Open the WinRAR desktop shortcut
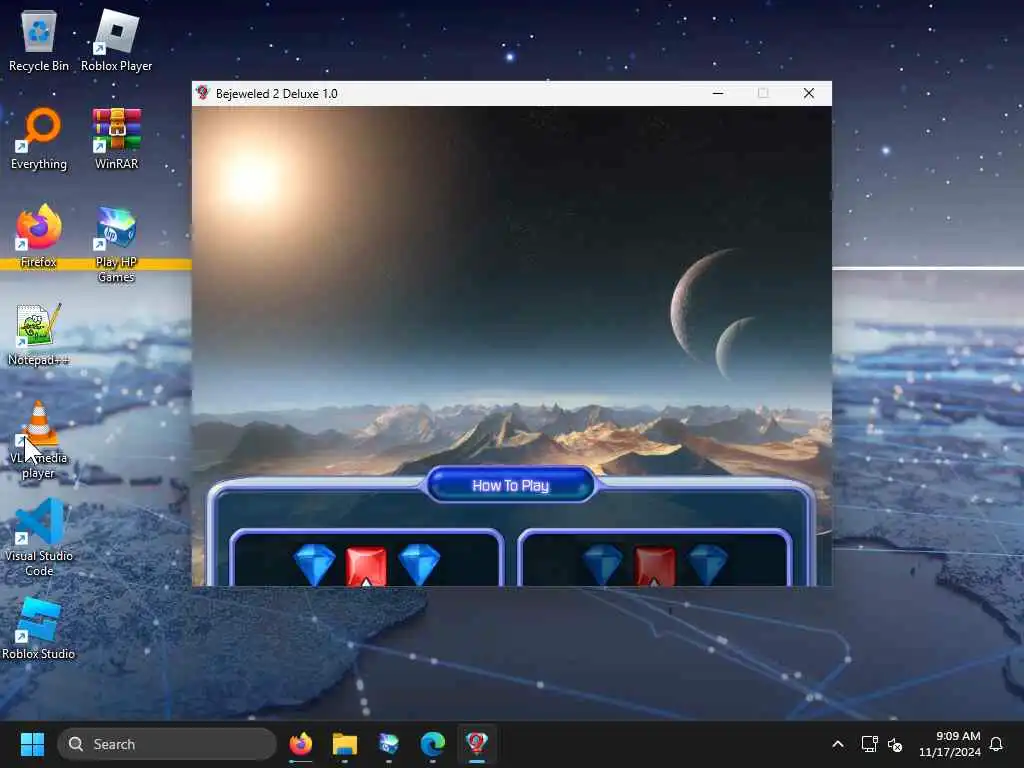 click(x=116, y=138)
